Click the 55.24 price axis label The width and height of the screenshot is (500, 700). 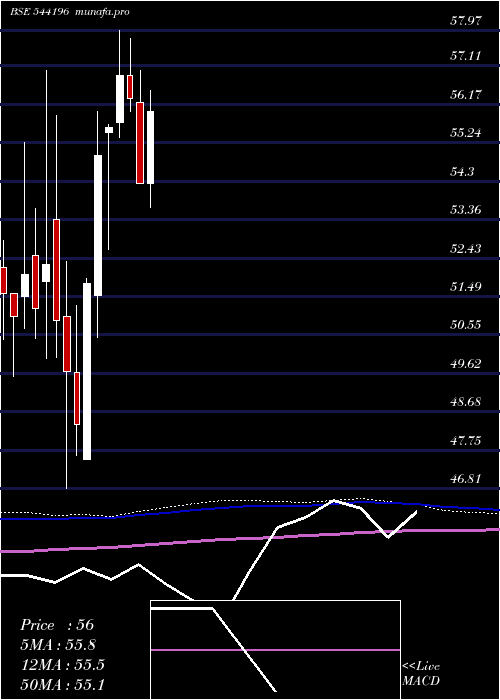click(465, 133)
